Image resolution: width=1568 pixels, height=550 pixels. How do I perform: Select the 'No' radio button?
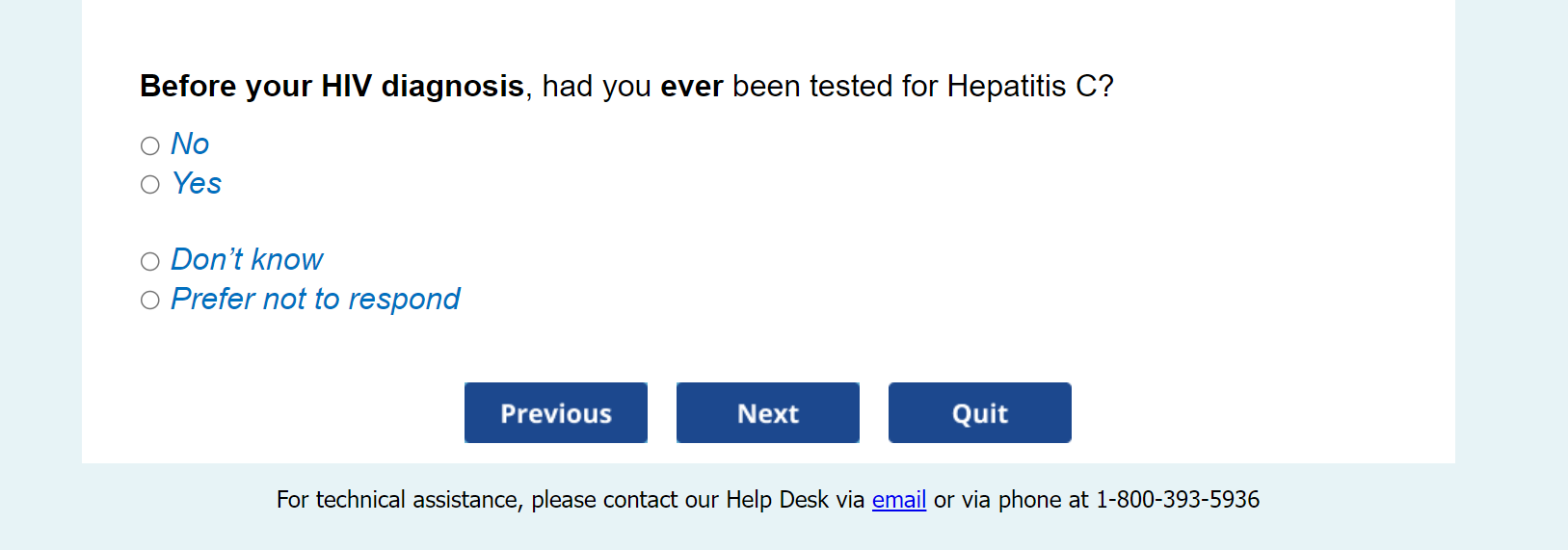pos(150,145)
